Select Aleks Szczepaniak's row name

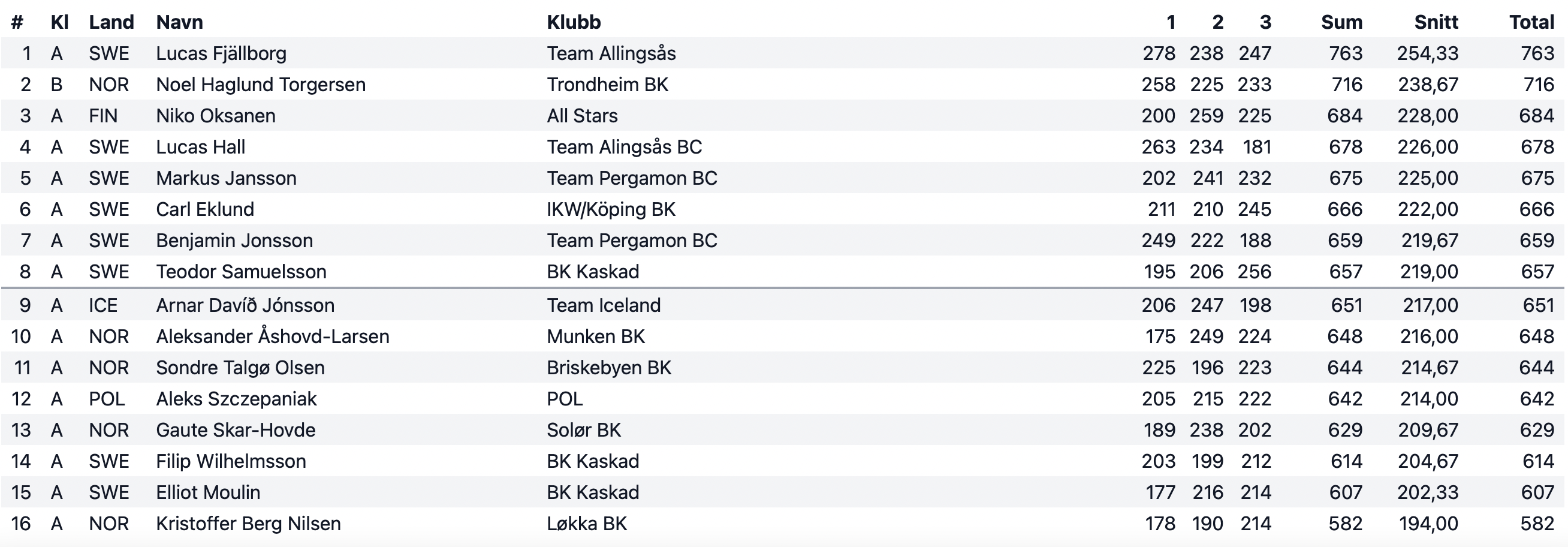(x=236, y=399)
